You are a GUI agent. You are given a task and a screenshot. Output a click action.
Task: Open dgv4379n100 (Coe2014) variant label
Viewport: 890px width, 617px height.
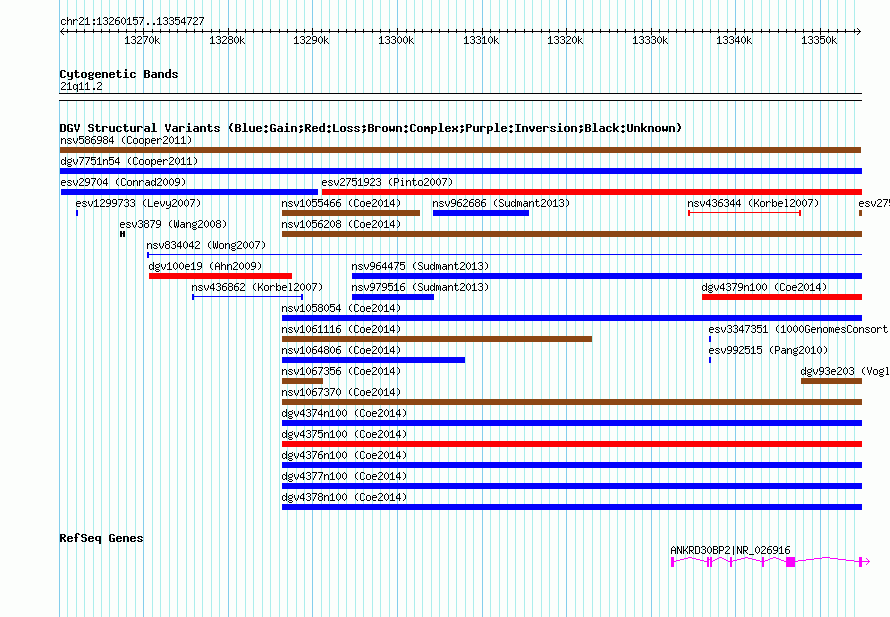tap(764, 287)
